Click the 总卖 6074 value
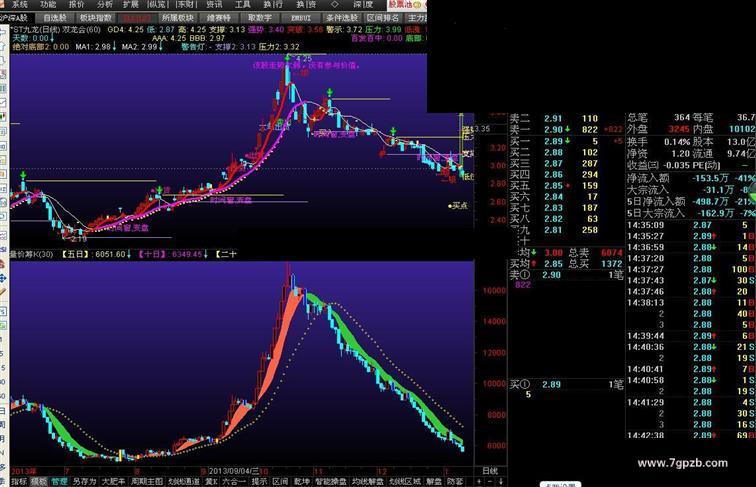756x487 pixels. pos(595,252)
